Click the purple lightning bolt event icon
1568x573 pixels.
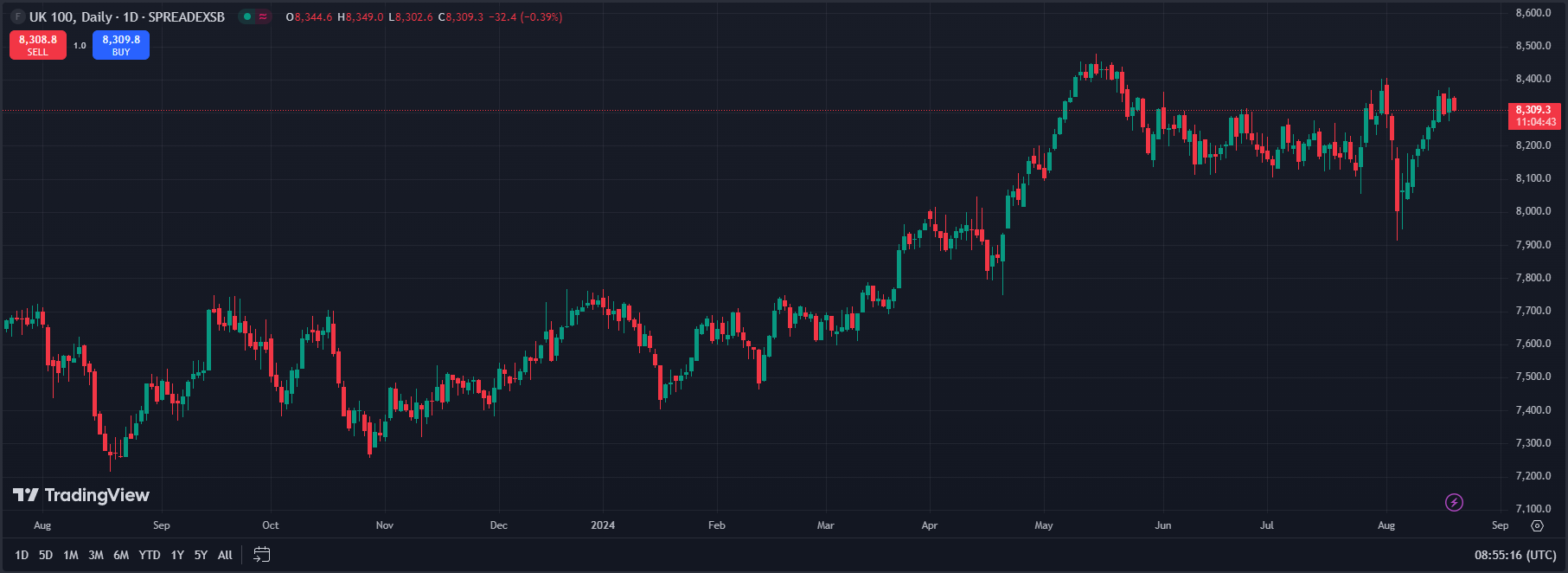pos(1454,502)
